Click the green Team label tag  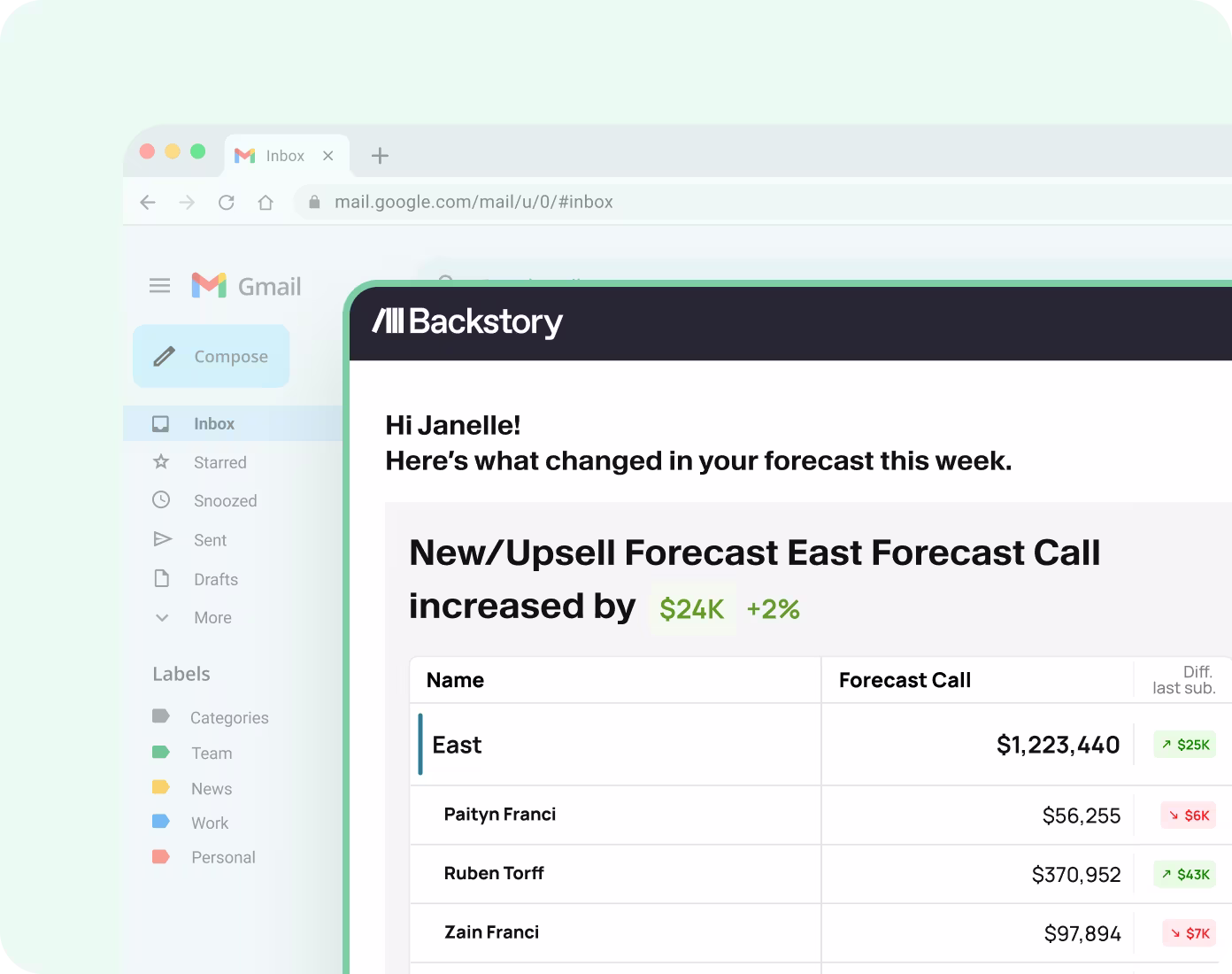(x=160, y=752)
